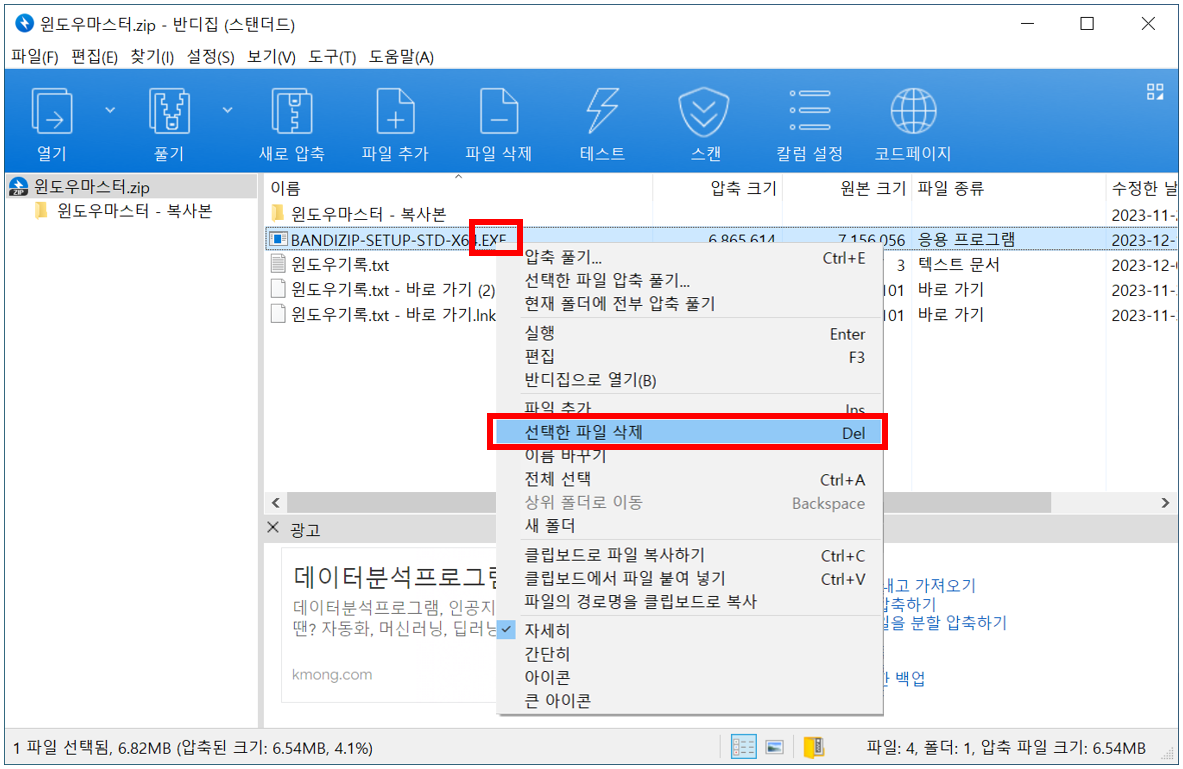Viewport: 1183px width, 769px height.
Task: Click the kmong.com ad link
Action: 332,675
